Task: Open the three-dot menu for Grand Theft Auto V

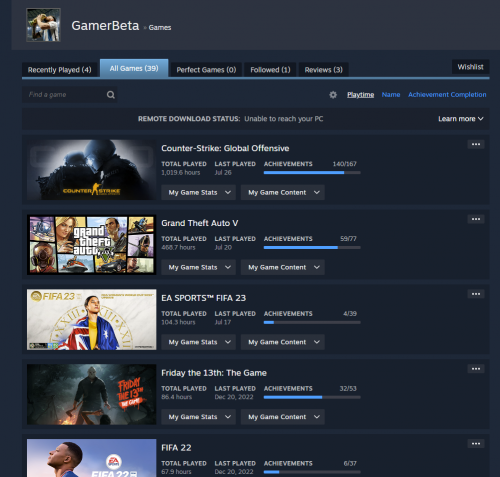Action: pyautogui.click(x=476, y=219)
